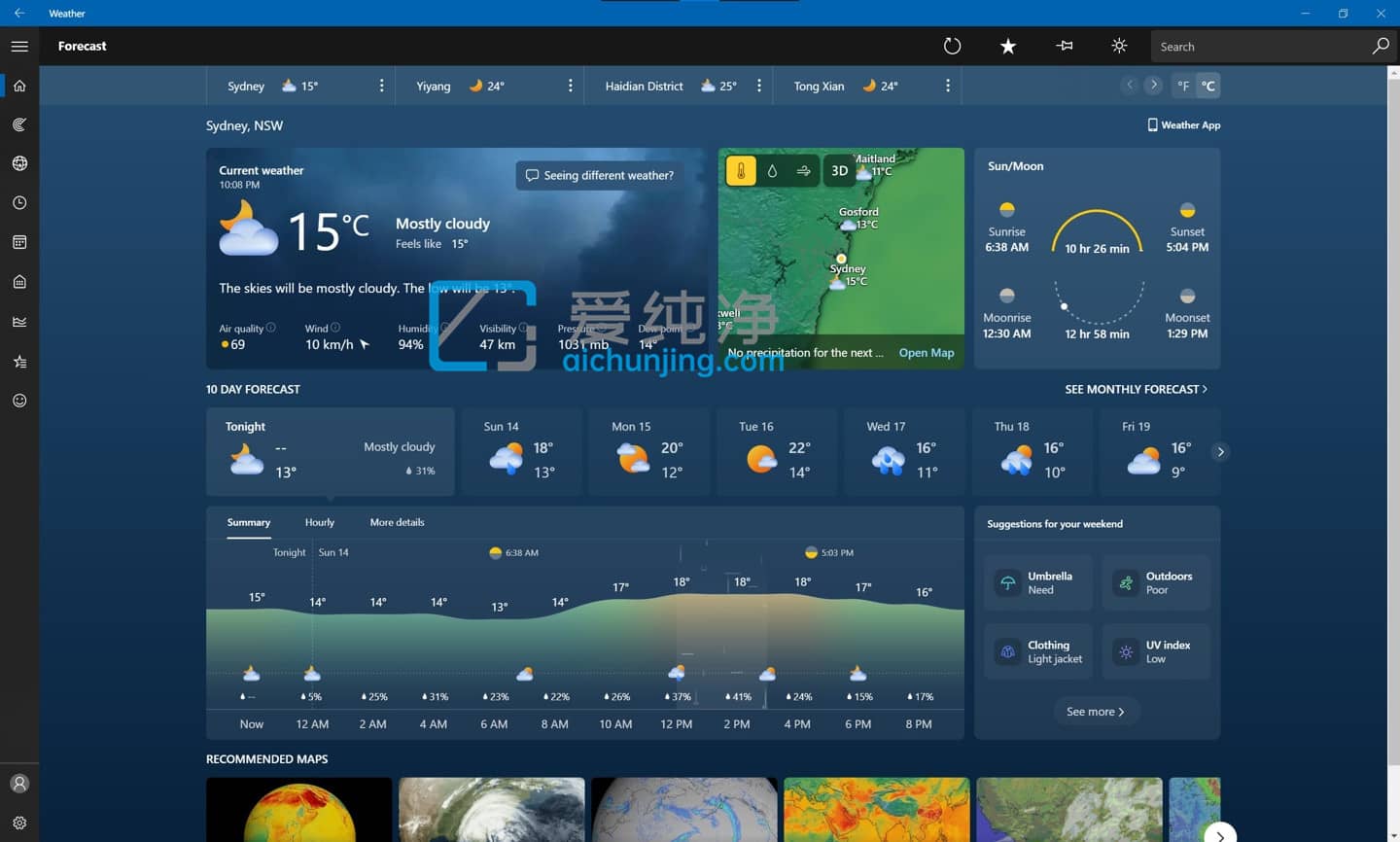This screenshot has width=1400, height=842.
Task: Expand next days in 10 day forecast
Action: coord(1220,451)
